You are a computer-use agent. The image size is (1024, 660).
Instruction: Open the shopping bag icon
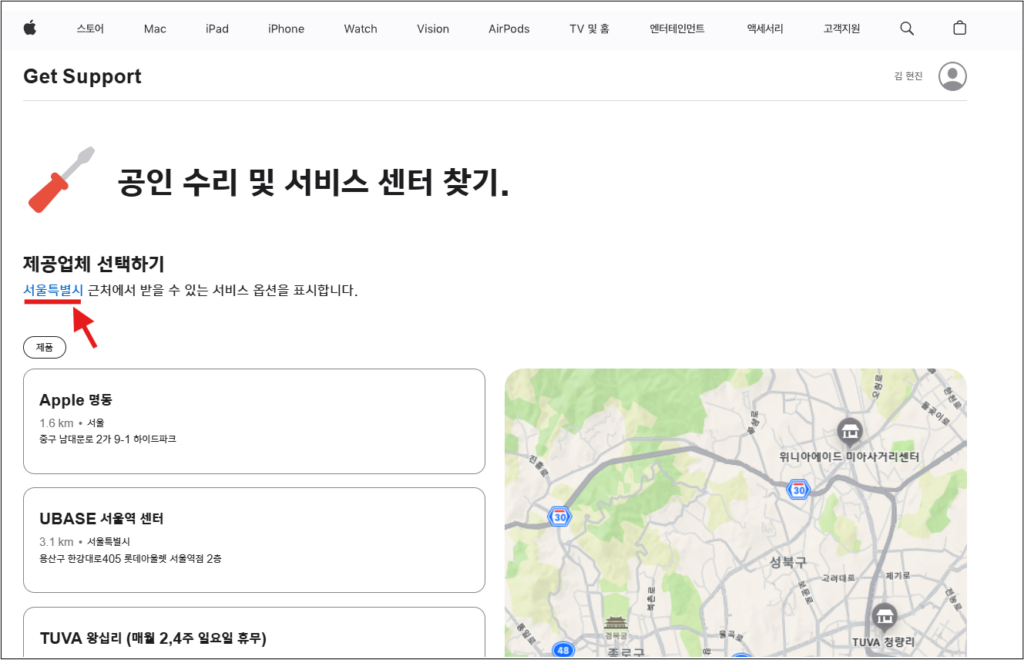[959, 29]
